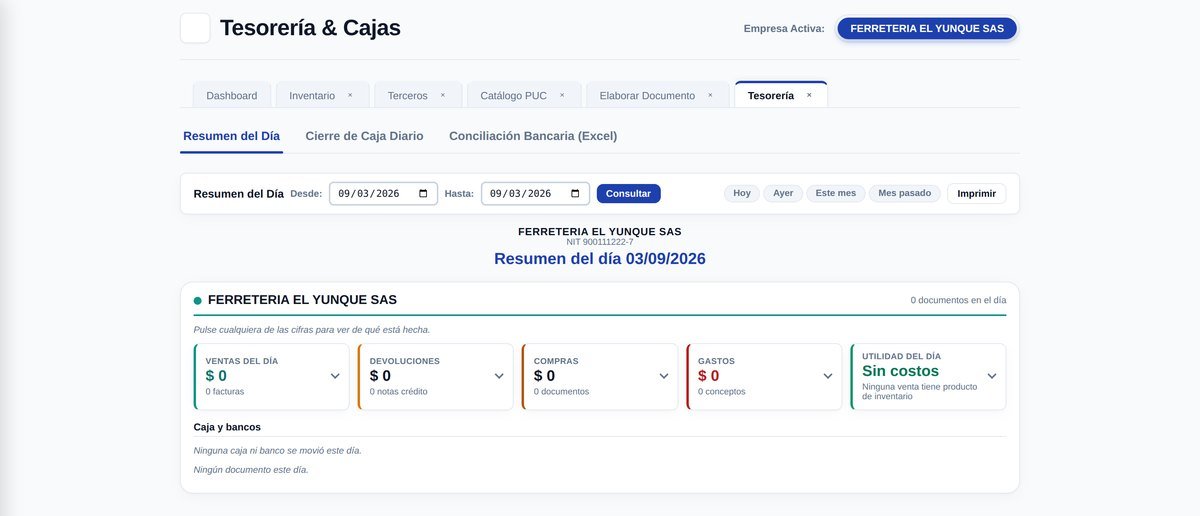Close the Terceros tab

(x=443, y=95)
